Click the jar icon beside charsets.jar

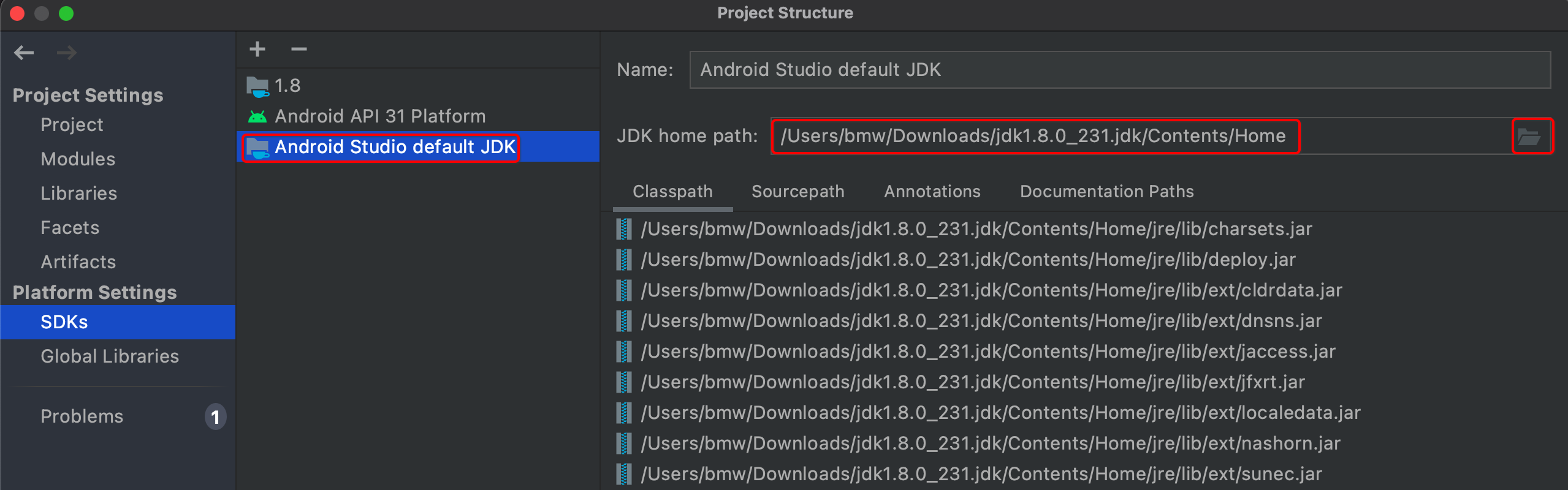[x=623, y=229]
